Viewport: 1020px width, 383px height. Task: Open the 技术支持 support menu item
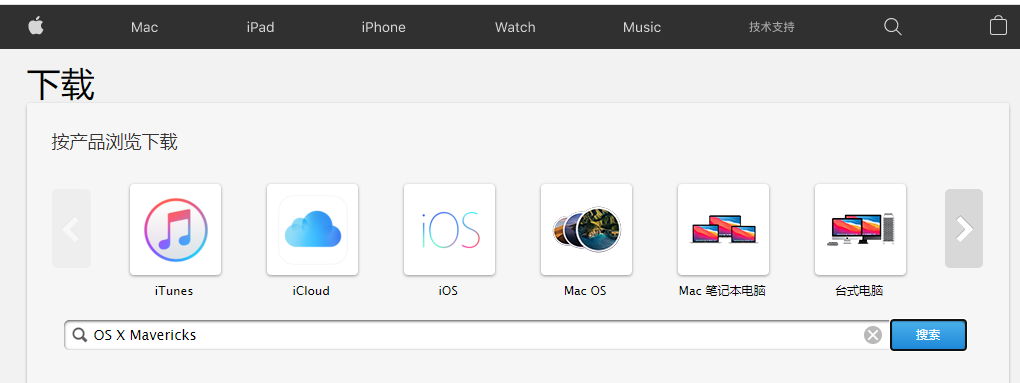pos(772,27)
